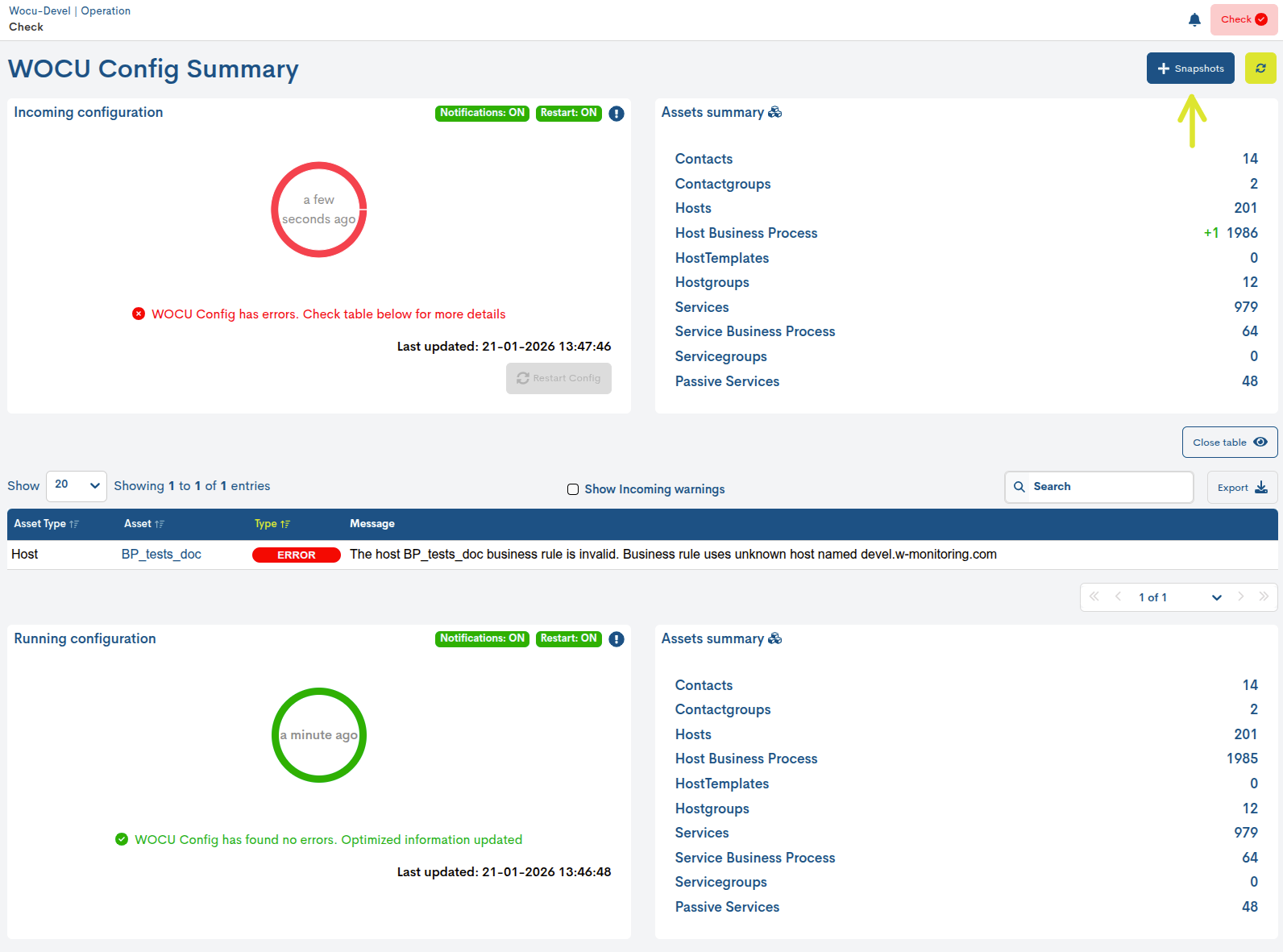Enable Show Incoming warnings checkbox
This screenshot has height=952, width=1283.
pyautogui.click(x=573, y=489)
